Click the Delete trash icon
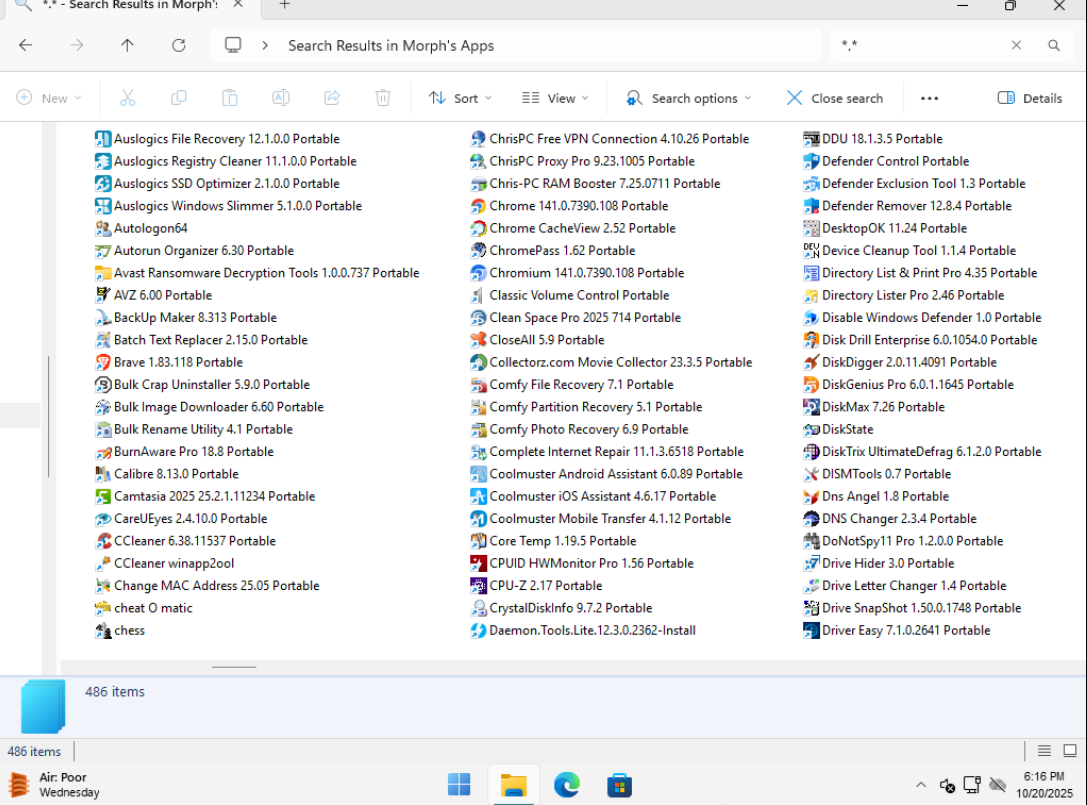Viewport: 1087px width, 805px height. coord(382,98)
